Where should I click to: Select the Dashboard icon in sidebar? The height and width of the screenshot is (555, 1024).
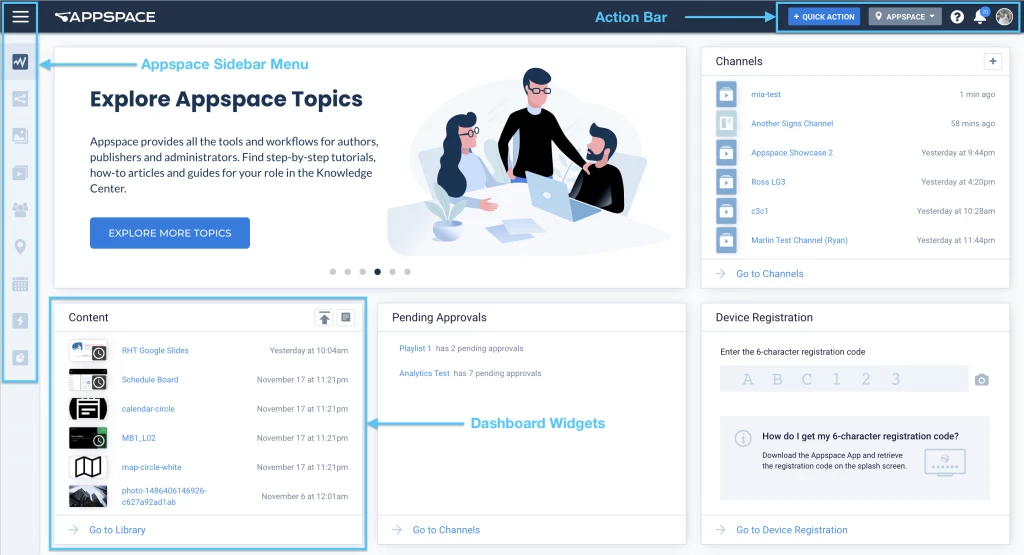[20, 62]
